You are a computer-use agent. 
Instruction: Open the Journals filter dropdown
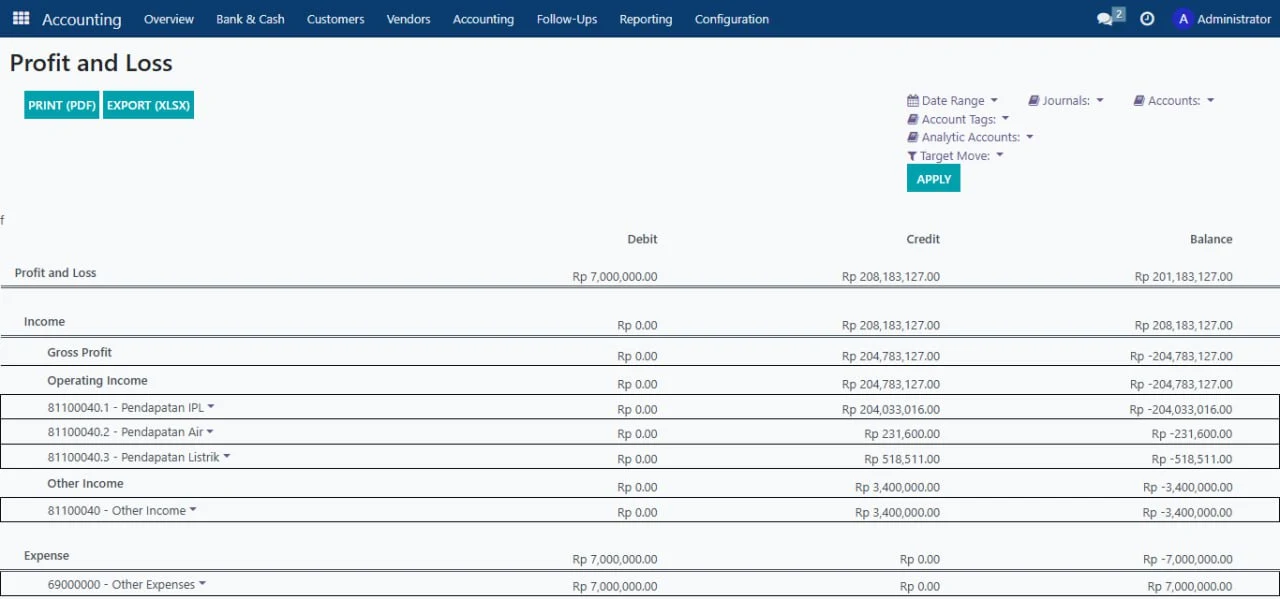1066,100
